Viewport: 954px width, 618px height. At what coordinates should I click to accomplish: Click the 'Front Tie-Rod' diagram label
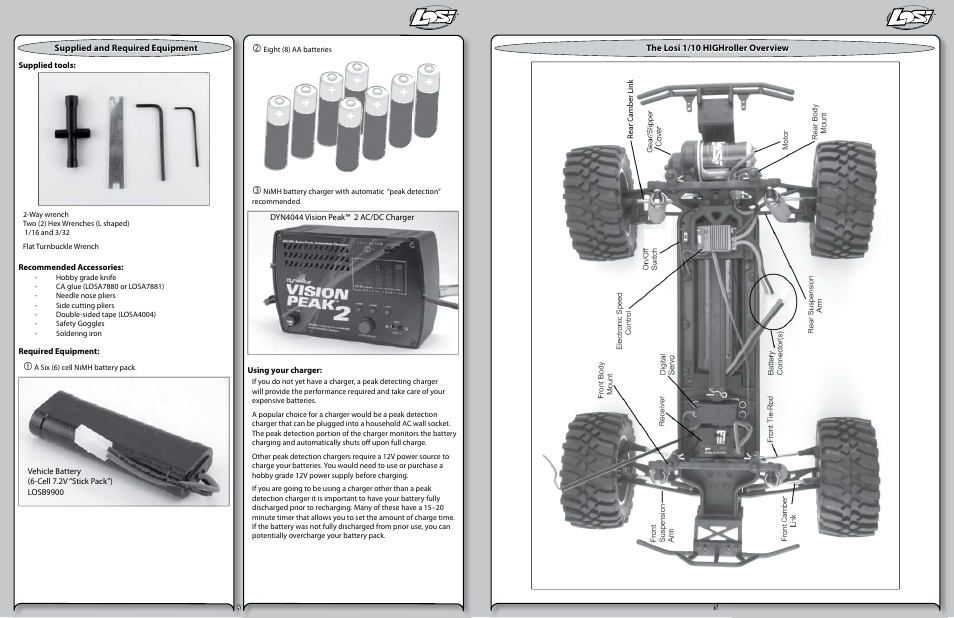[770, 419]
